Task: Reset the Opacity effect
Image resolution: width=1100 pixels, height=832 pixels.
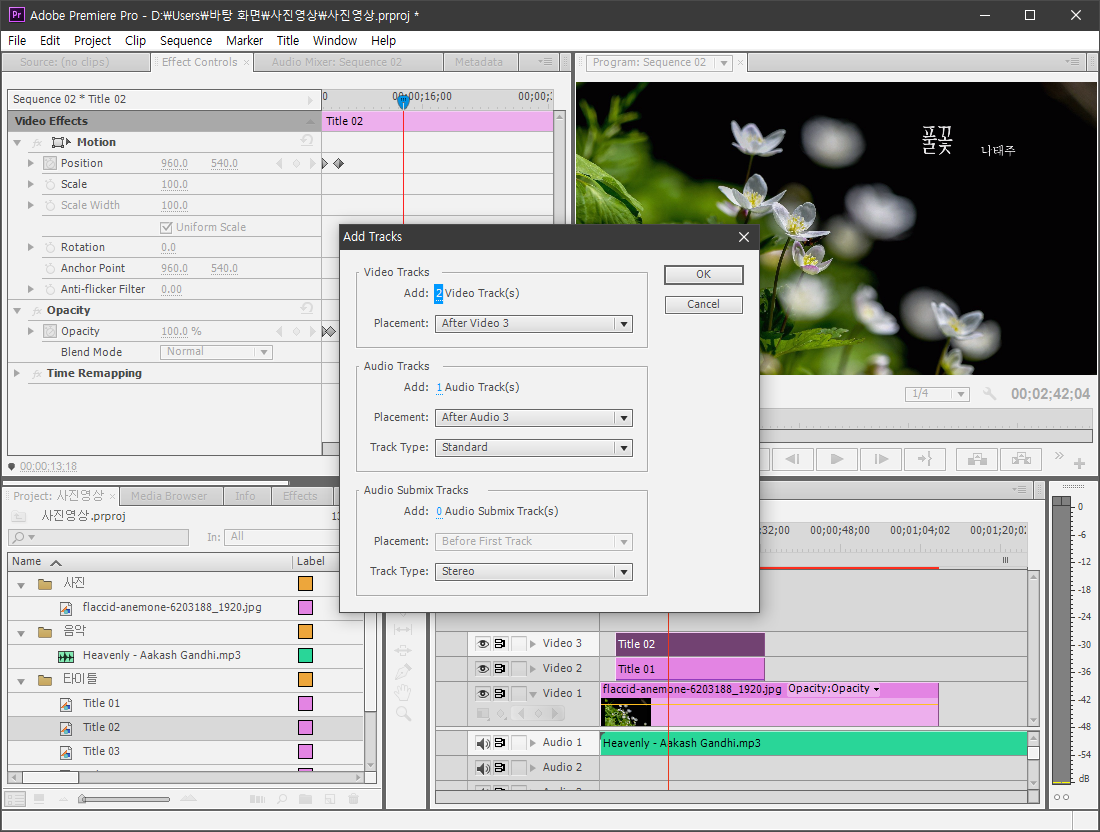Action: (307, 309)
